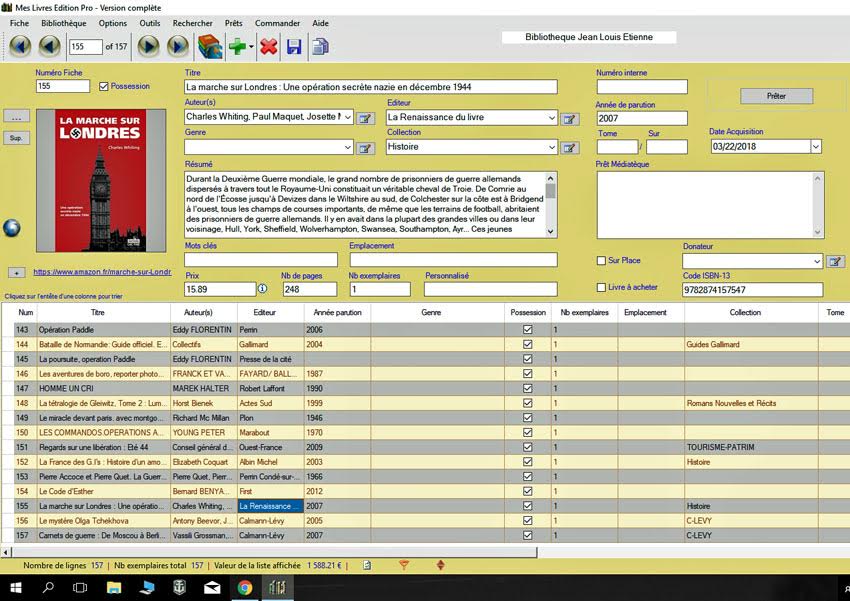The width and height of the screenshot is (850, 601).
Task: Click the edit icon beside Editeur field
Action: pyautogui.click(x=570, y=118)
